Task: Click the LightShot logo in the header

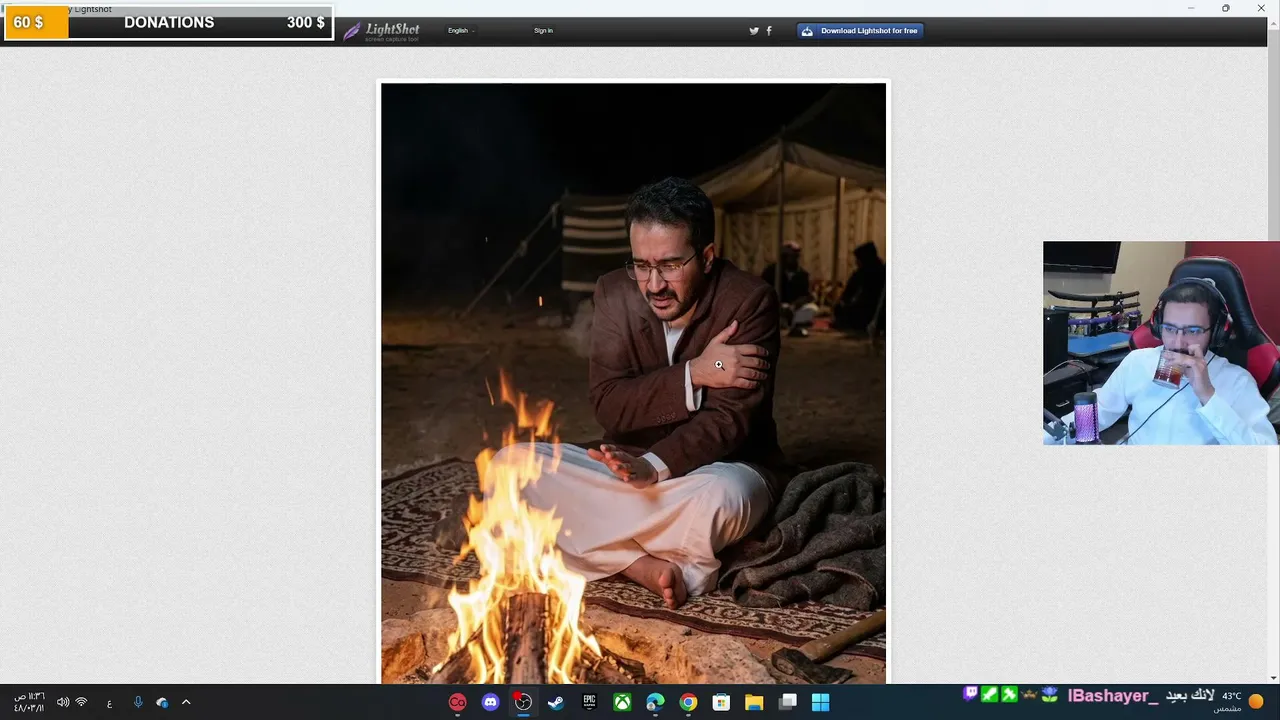Action: pos(382,31)
